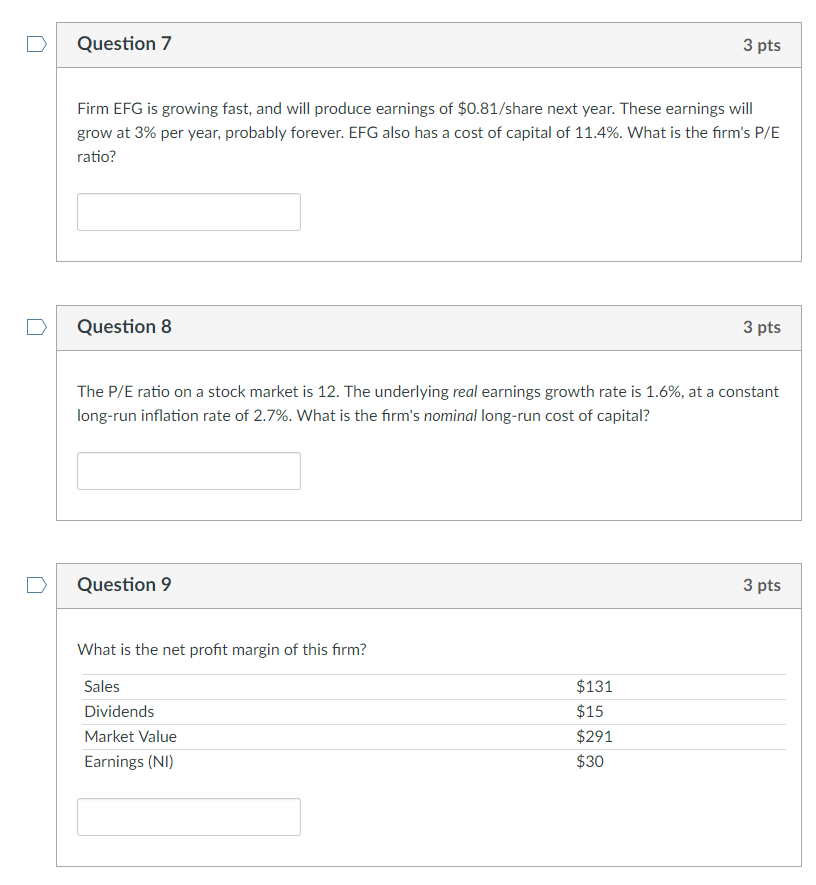Click the 3 pts label of Question 8
816x885 pixels.
761,328
